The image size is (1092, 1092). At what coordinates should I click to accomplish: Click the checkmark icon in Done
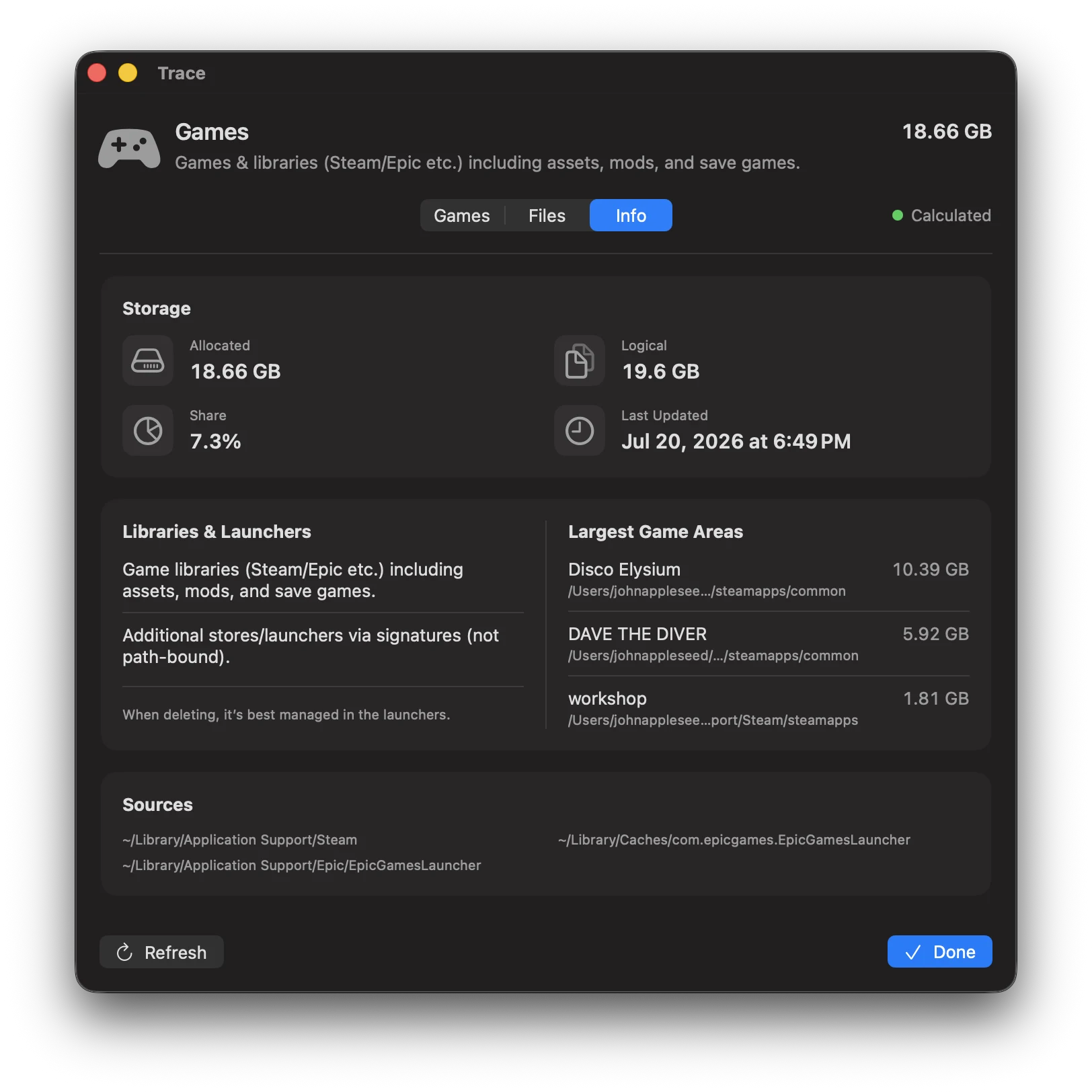click(x=912, y=952)
